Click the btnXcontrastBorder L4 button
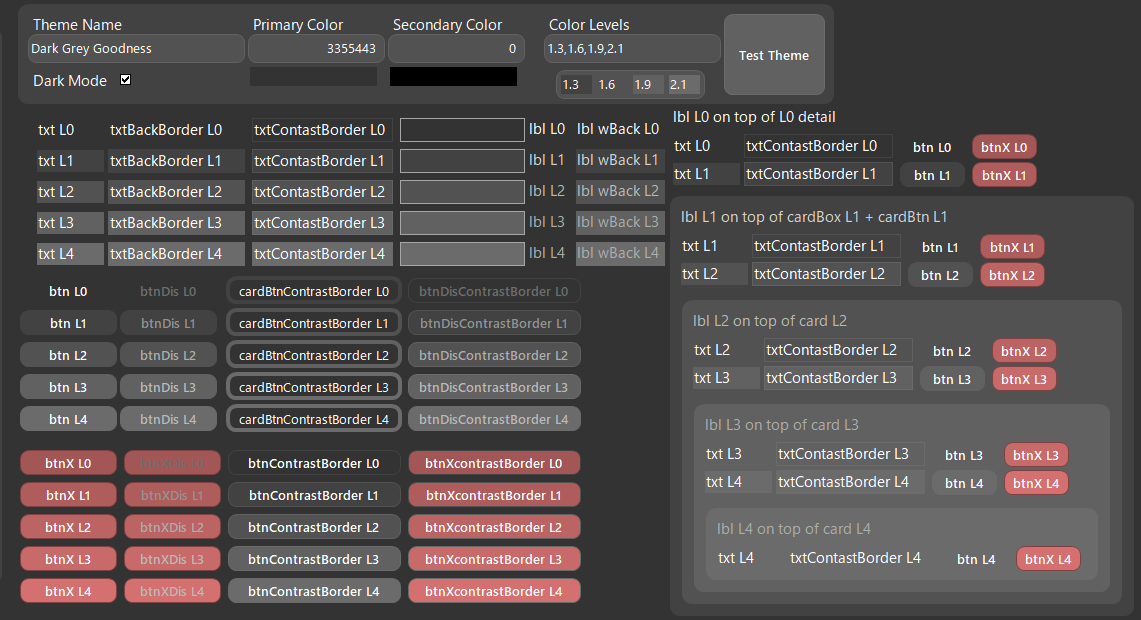The image size is (1141, 620). (494, 591)
